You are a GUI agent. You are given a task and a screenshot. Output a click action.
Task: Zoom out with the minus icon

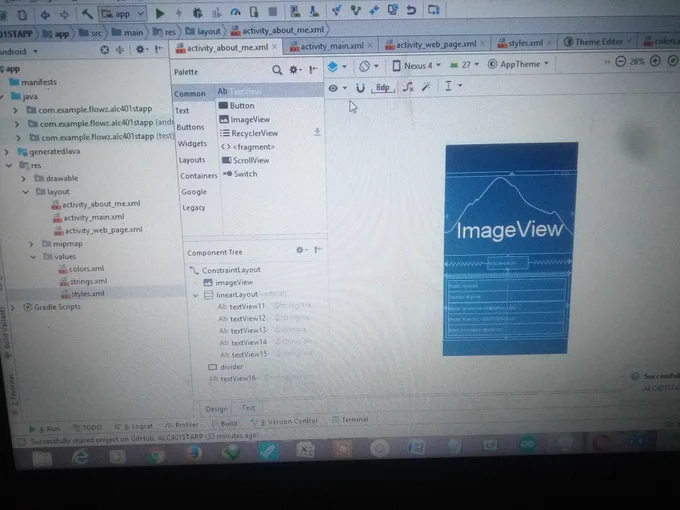(621, 62)
